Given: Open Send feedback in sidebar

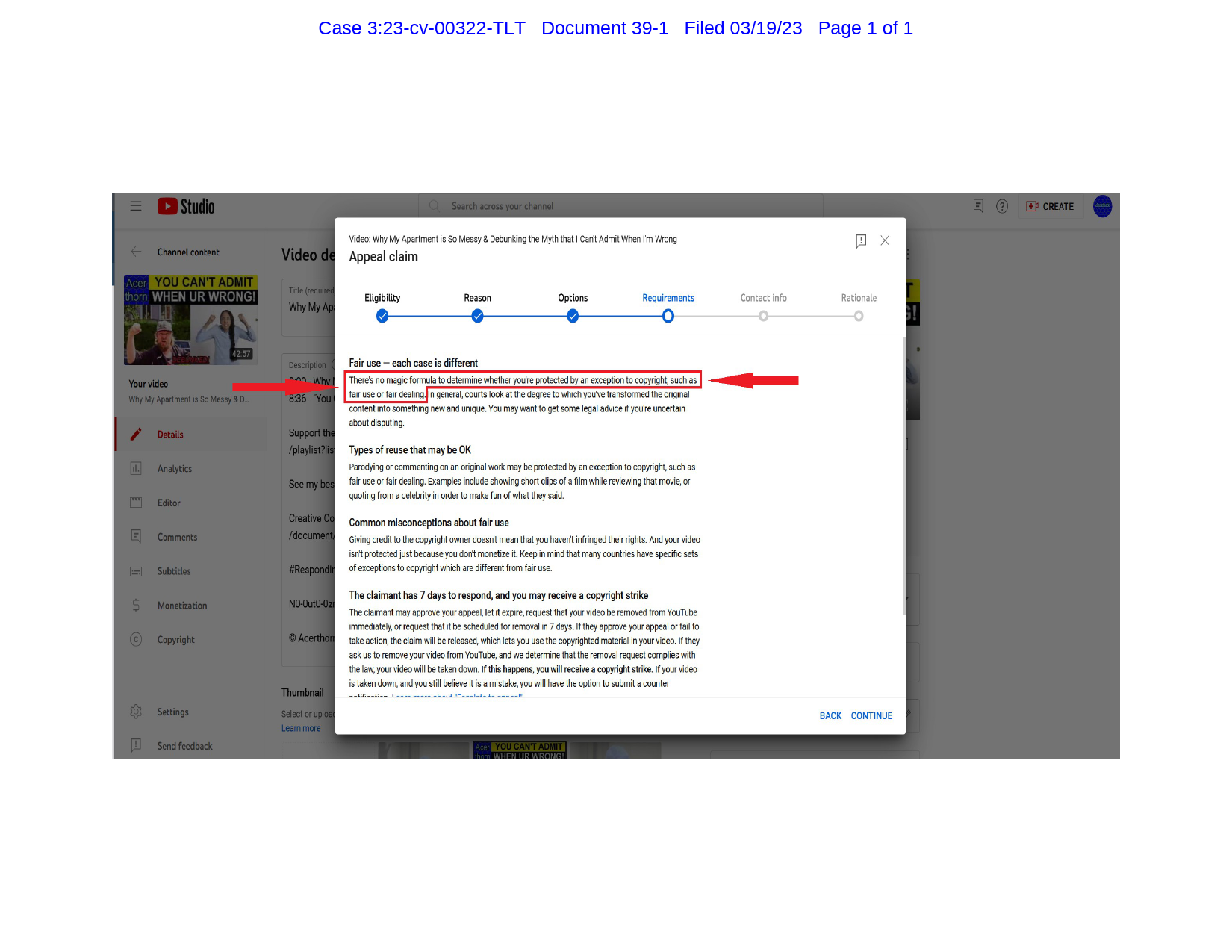Looking at the screenshot, I should pos(191,746).
